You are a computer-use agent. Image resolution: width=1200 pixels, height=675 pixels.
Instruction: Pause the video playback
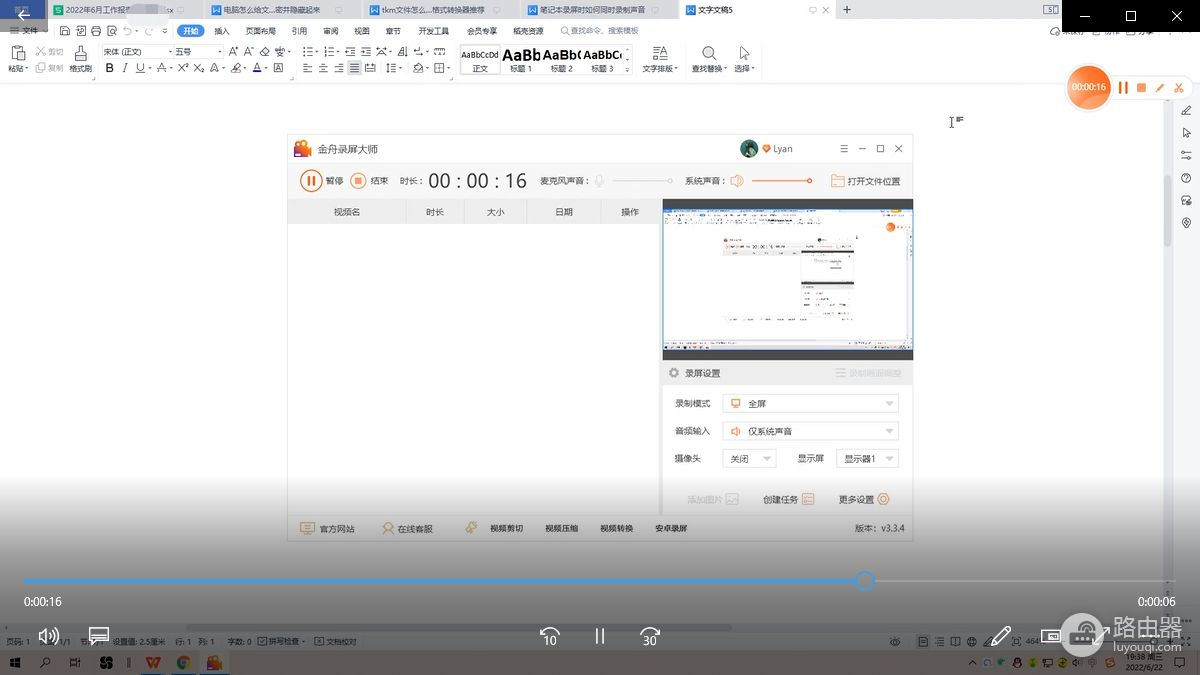click(x=600, y=636)
